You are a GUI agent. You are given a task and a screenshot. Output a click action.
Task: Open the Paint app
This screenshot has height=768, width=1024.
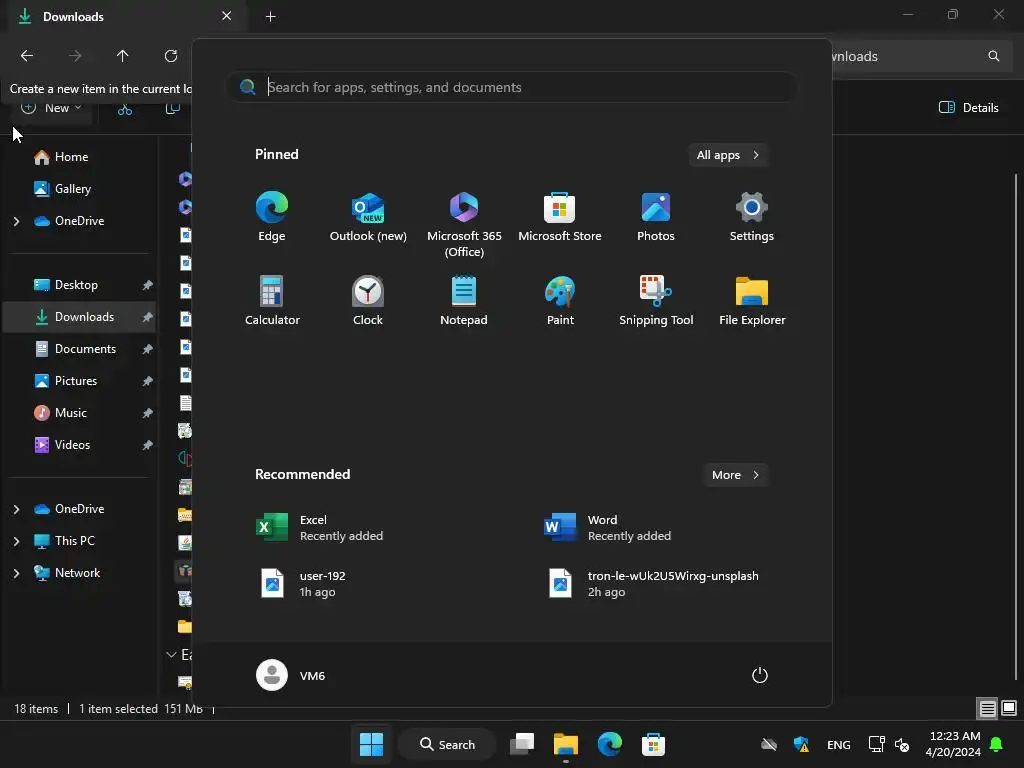pos(560,301)
